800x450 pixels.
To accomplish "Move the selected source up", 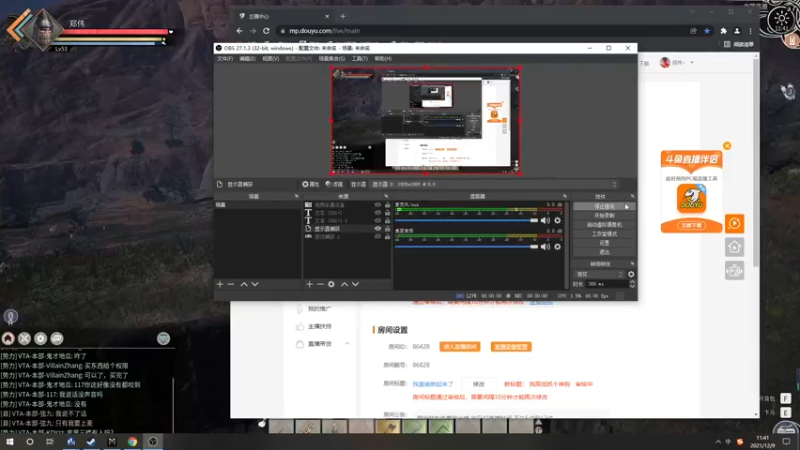I will click(x=344, y=284).
